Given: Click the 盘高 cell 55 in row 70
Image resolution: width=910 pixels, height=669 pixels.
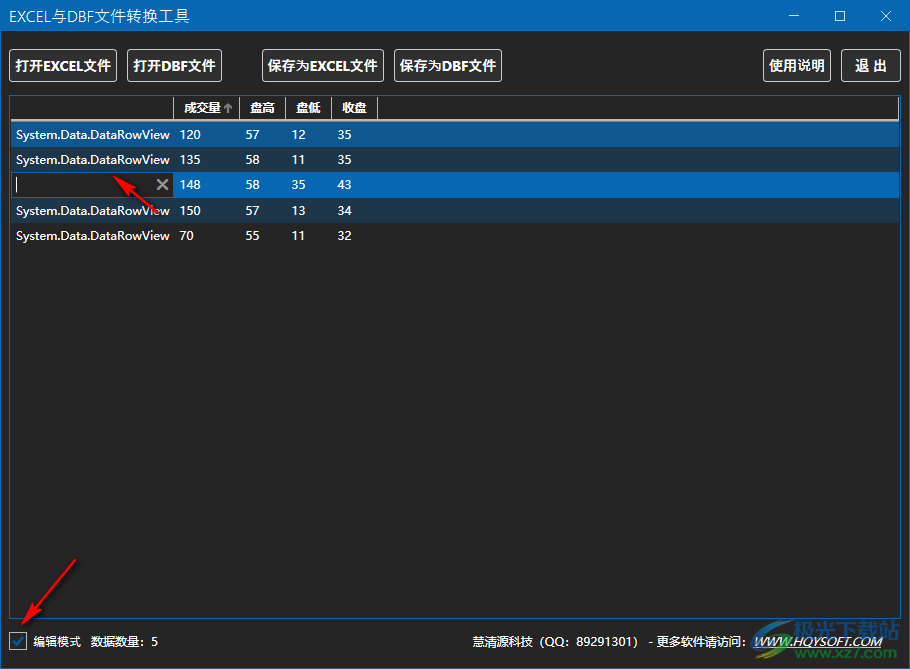Looking at the screenshot, I should pyautogui.click(x=252, y=236).
